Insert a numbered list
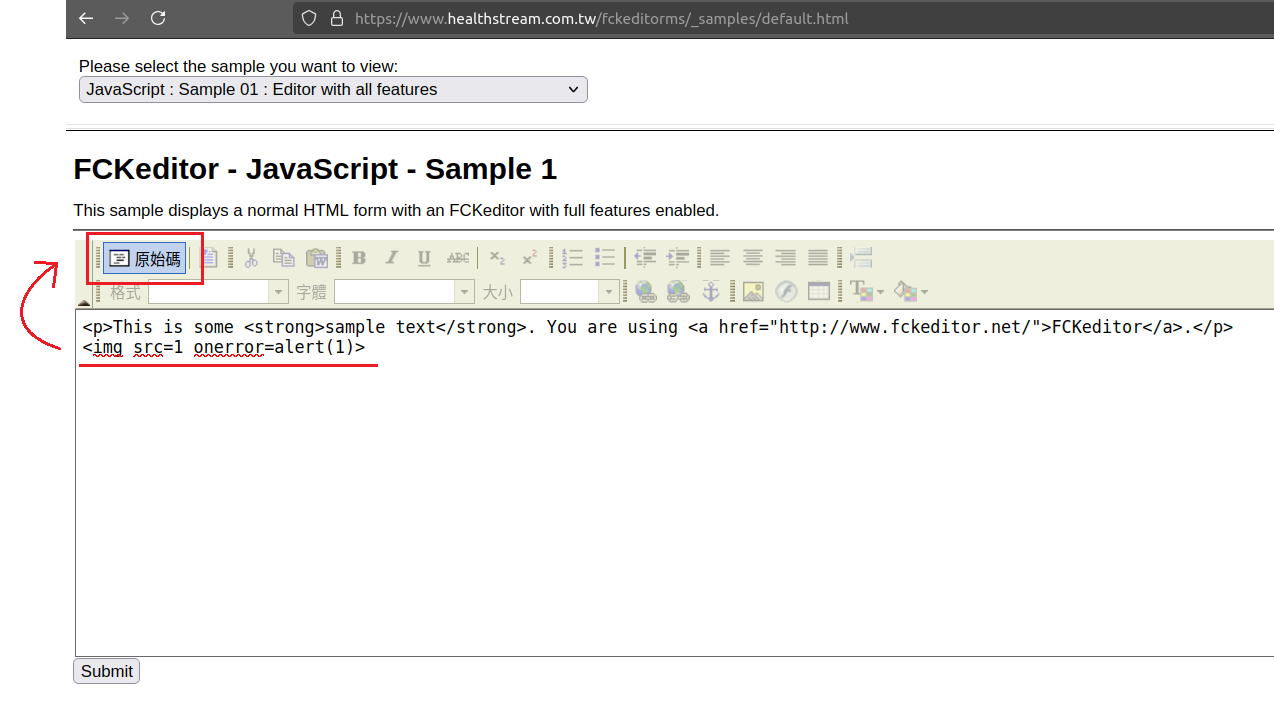The width and height of the screenshot is (1274, 702). [x=572, y=258]
